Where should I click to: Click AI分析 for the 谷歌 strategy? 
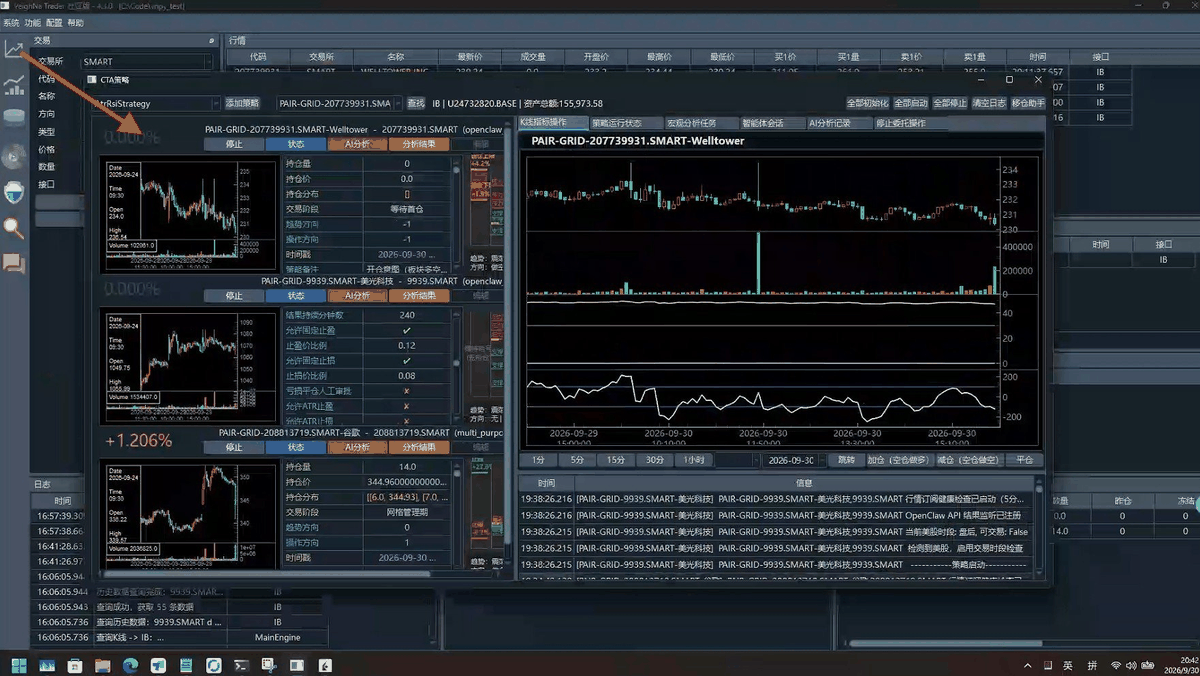(x=357, y=447)
